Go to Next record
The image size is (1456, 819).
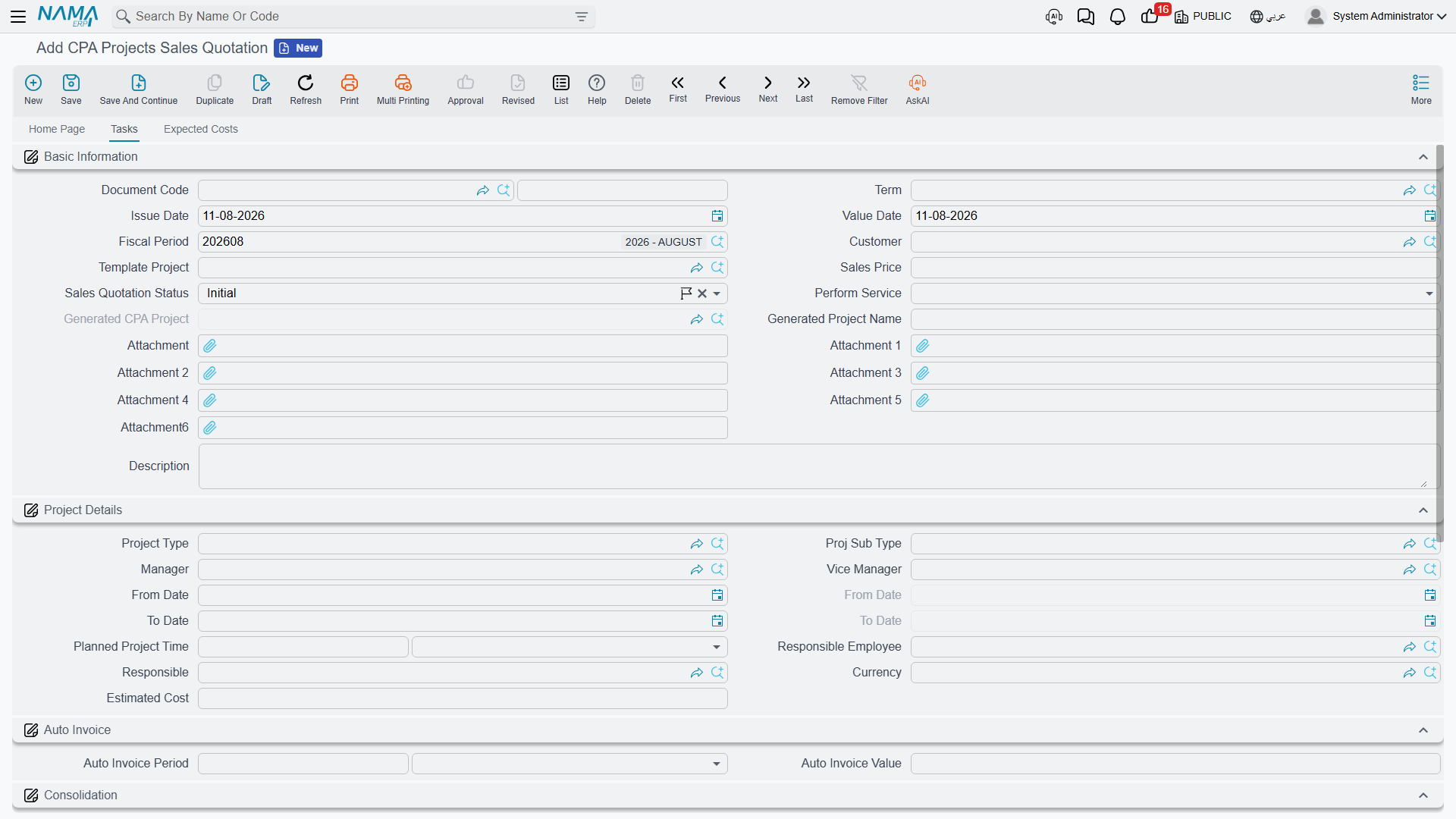click(768, 89)
